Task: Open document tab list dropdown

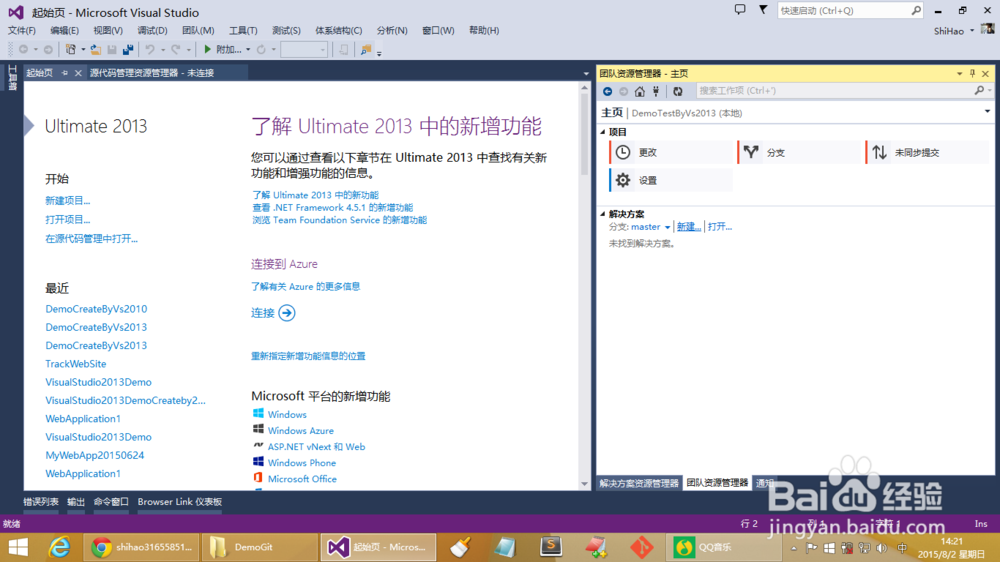Action: (x=586, y=73)
